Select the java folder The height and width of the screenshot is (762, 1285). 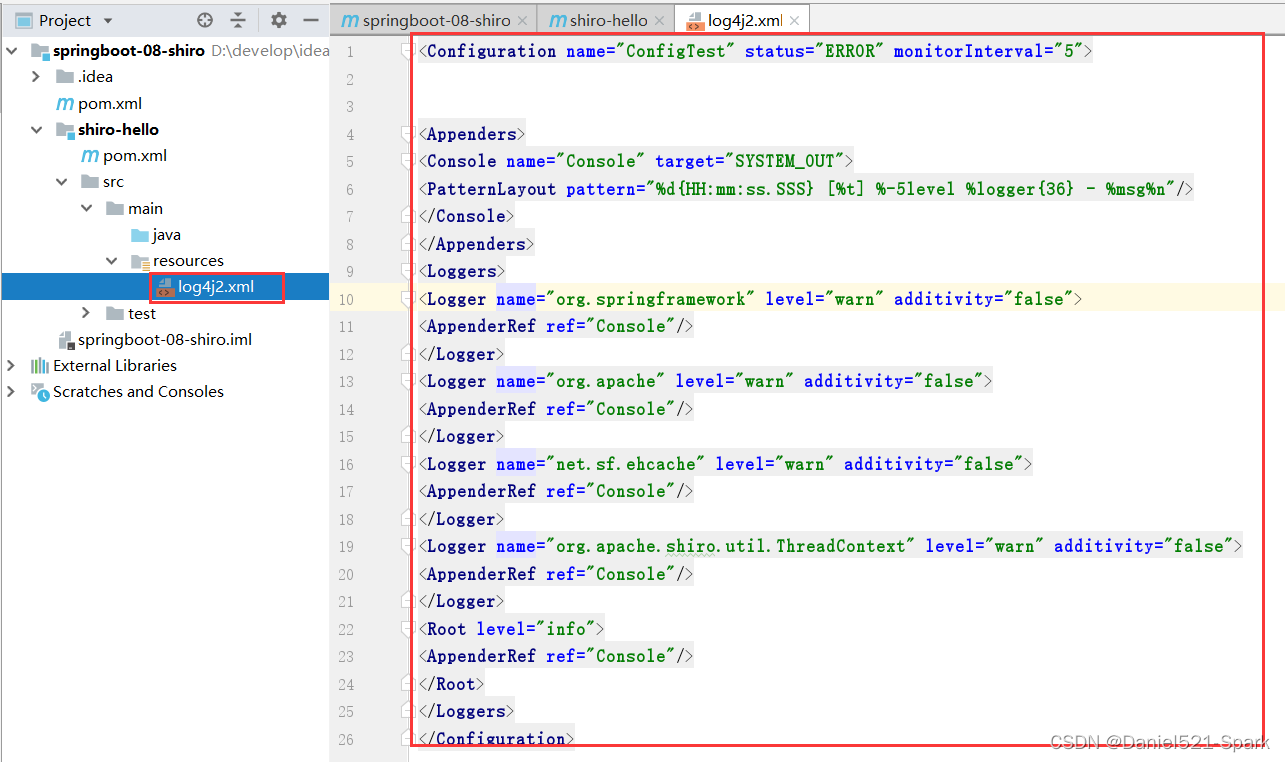click(155, 234)
